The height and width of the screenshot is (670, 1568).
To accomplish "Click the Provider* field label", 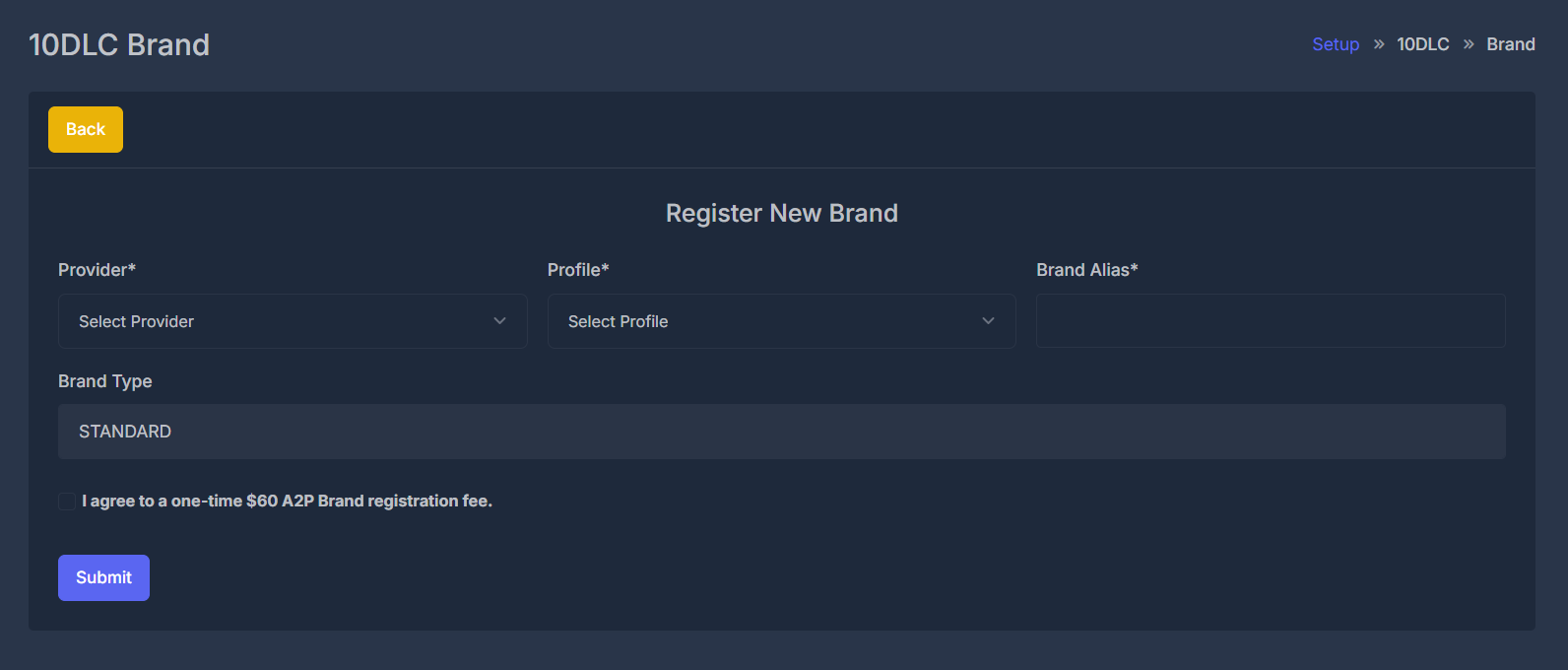I will click(x=97, y=269).
